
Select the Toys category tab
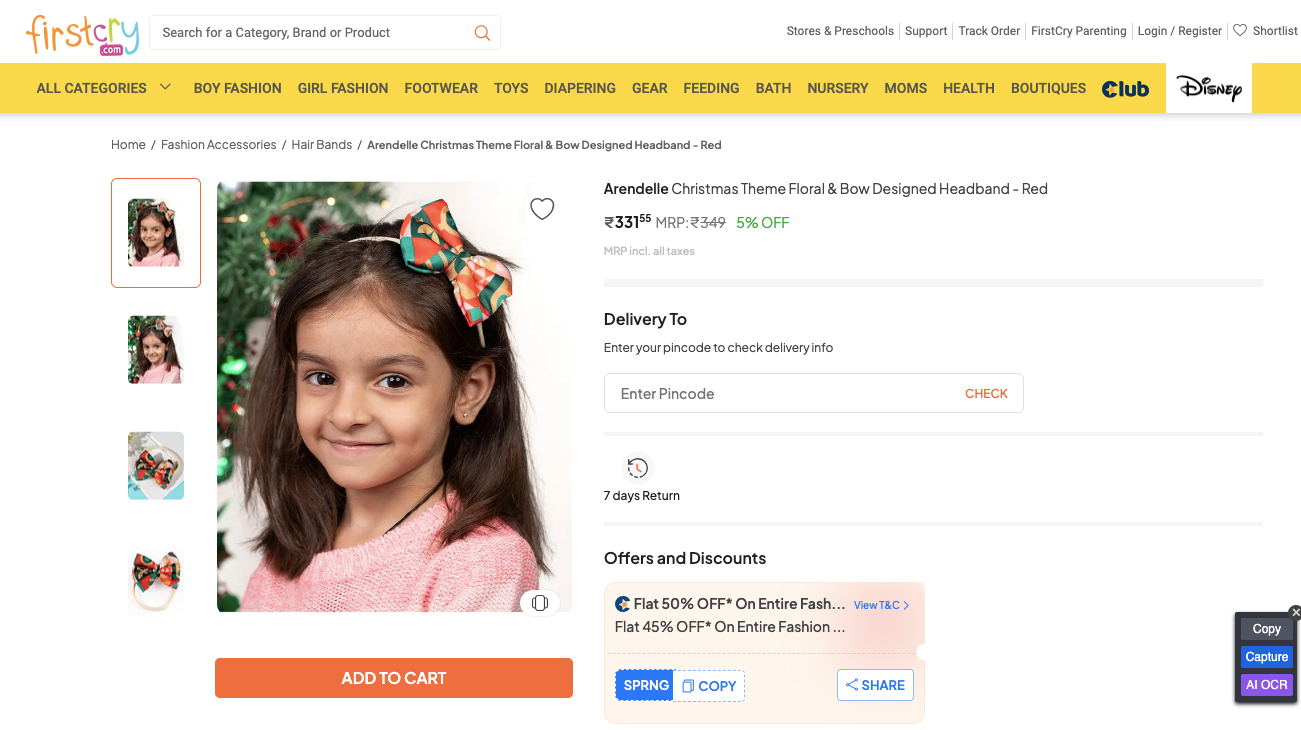pos(511,88)
